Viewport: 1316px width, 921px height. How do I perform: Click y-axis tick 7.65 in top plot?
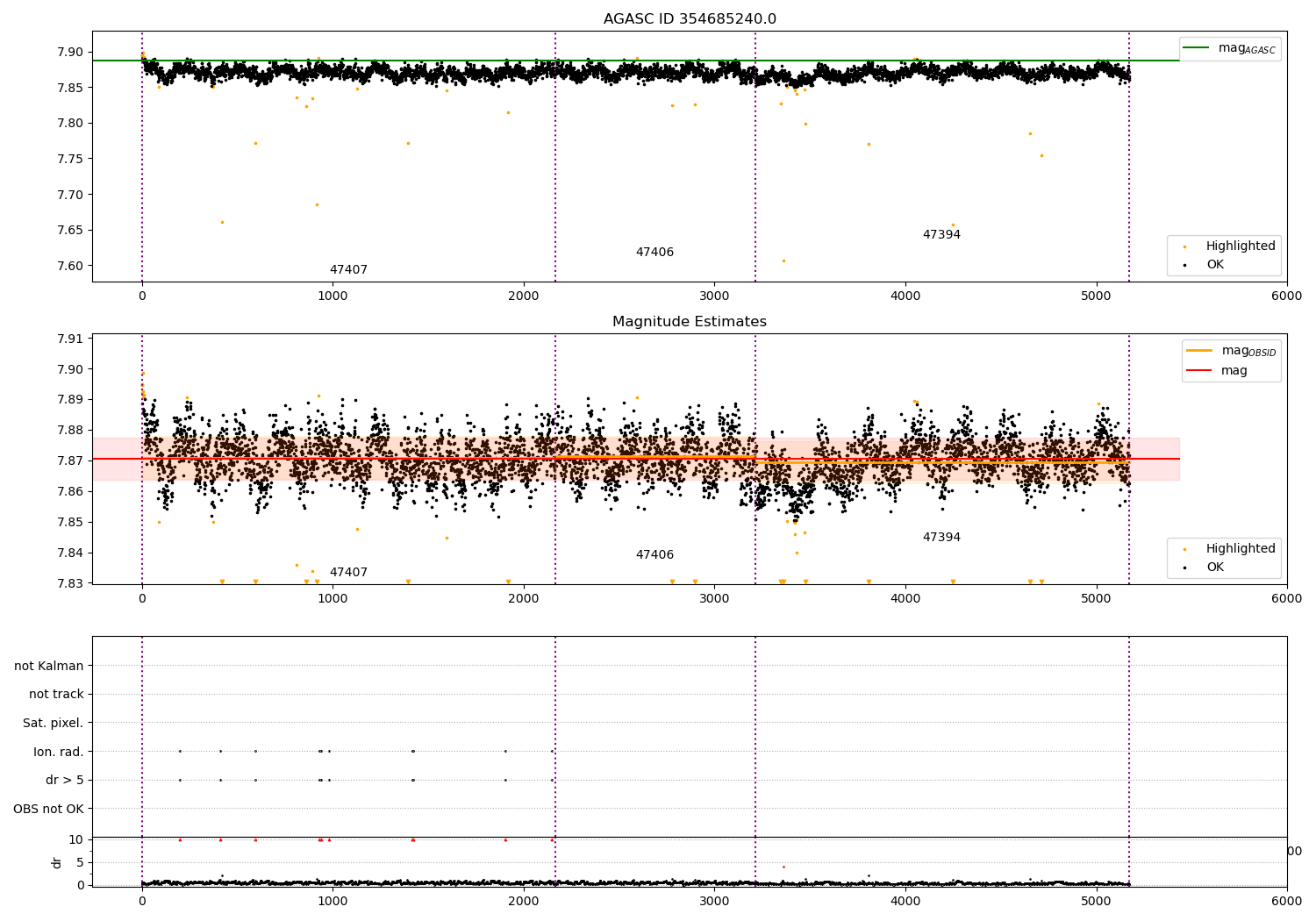coord(70,230)
